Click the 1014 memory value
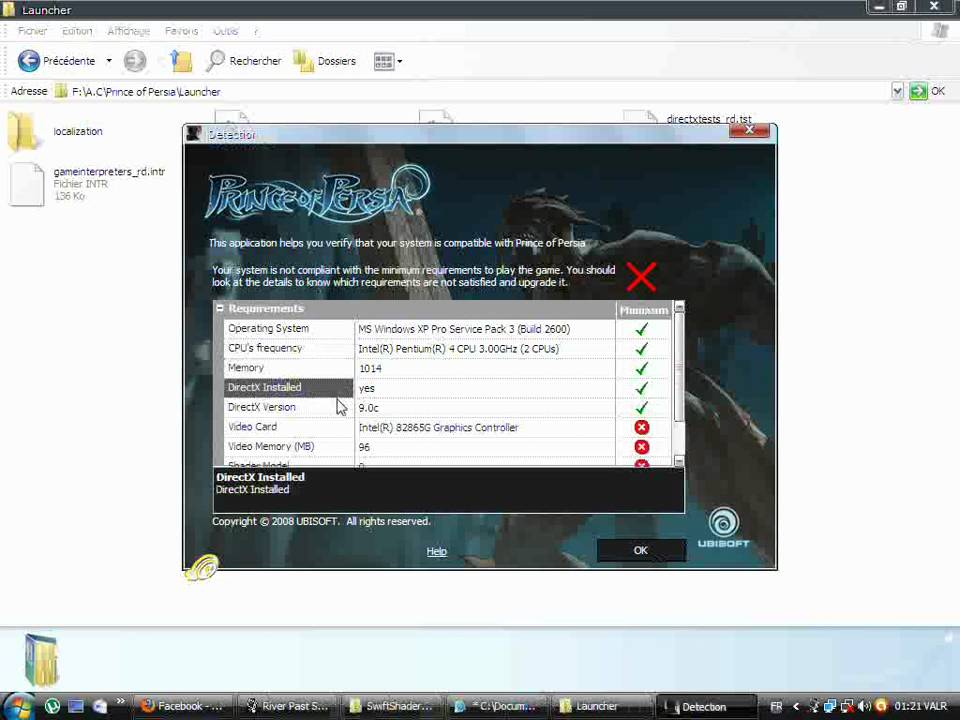 pos(370,369)
